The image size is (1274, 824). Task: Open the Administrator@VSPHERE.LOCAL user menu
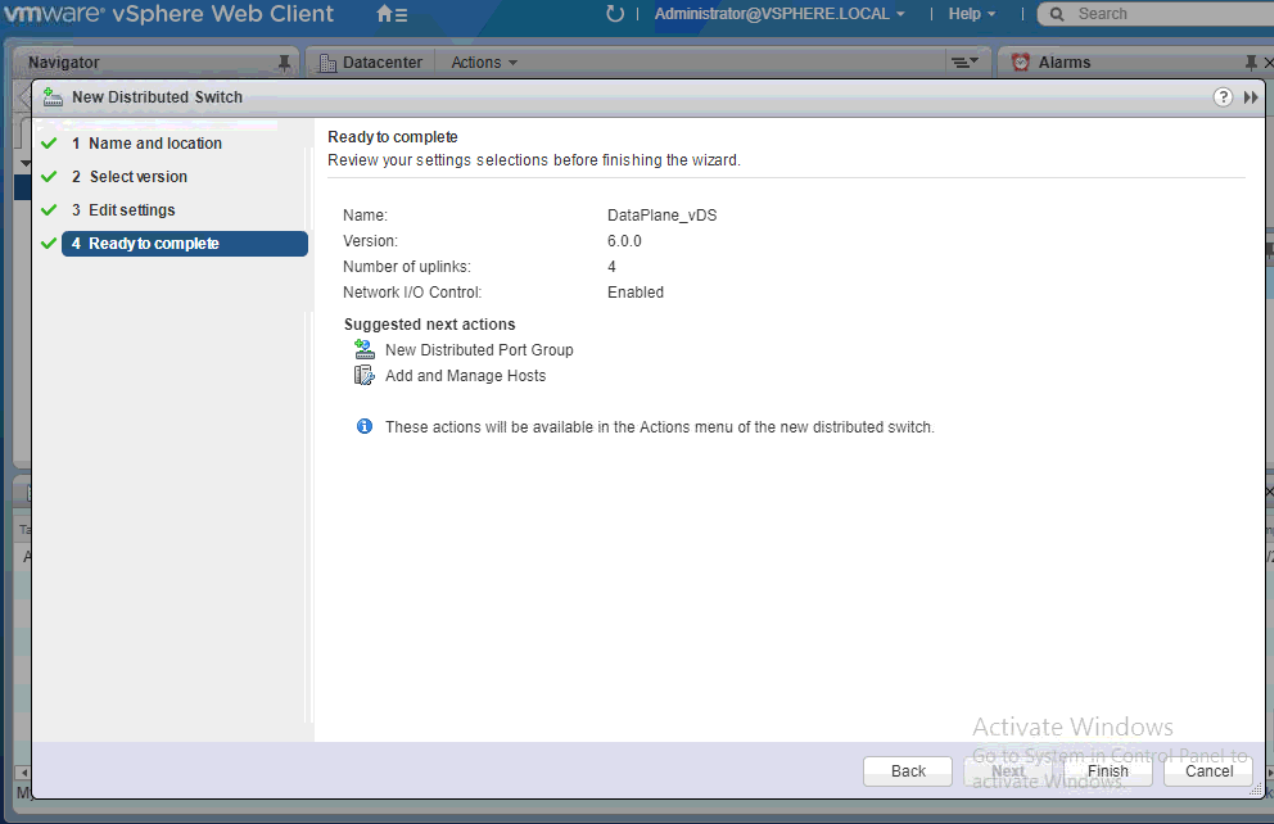[779, 14]
